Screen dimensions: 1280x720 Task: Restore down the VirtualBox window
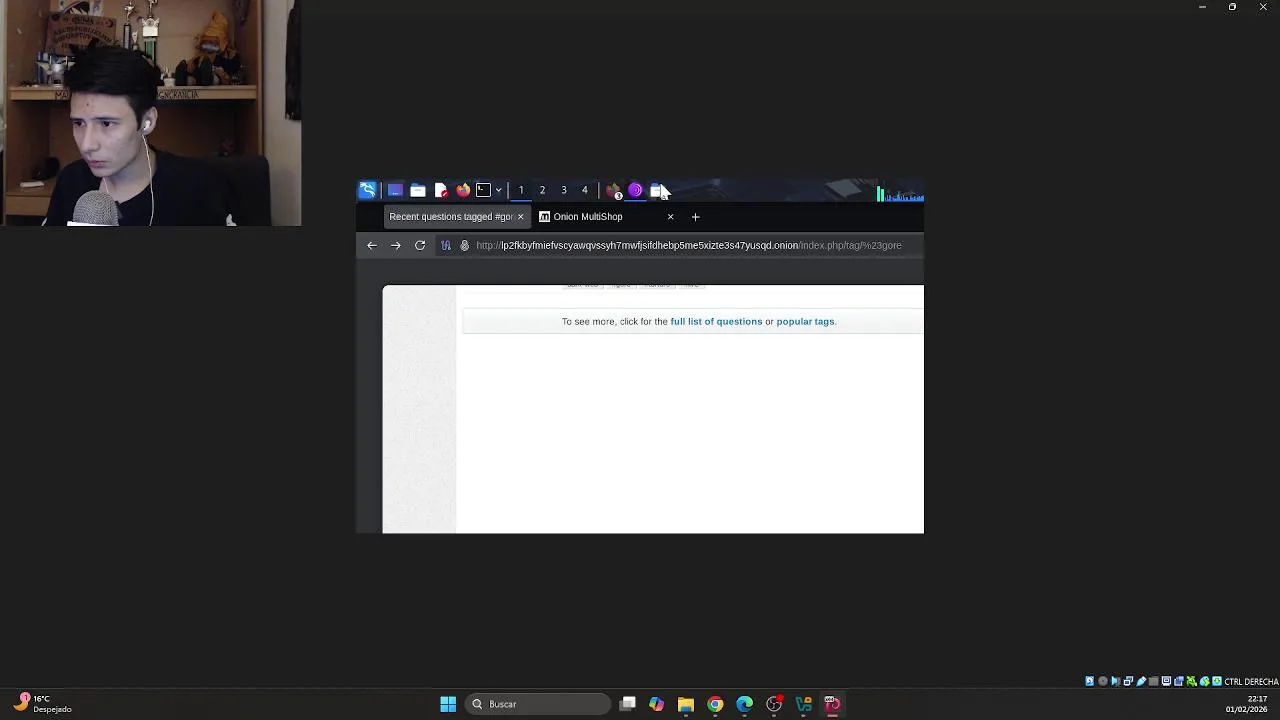(1232, 7)
